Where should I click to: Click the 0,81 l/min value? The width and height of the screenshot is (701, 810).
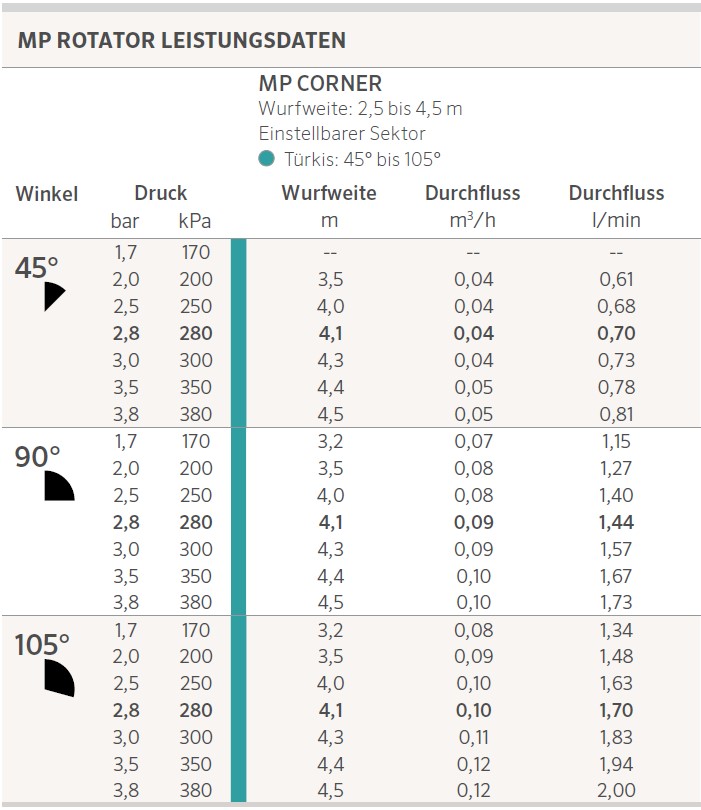point(616,414)
